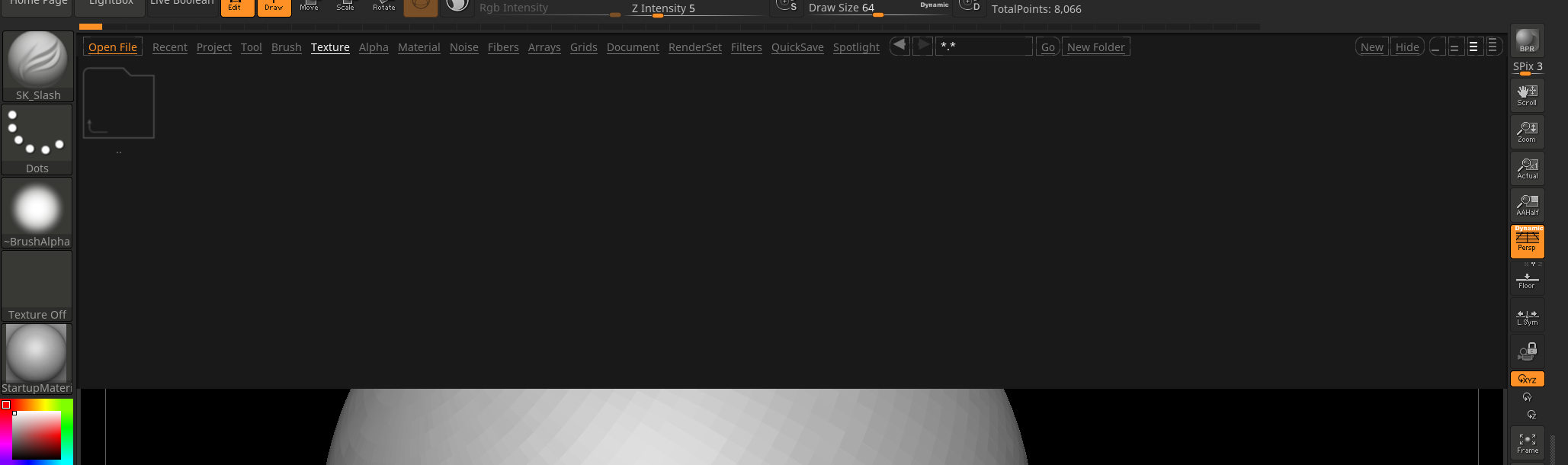Screen dimensions: 1568x465
Task: Click the Frame mesh icon
Action: (x=1527, y=443)
